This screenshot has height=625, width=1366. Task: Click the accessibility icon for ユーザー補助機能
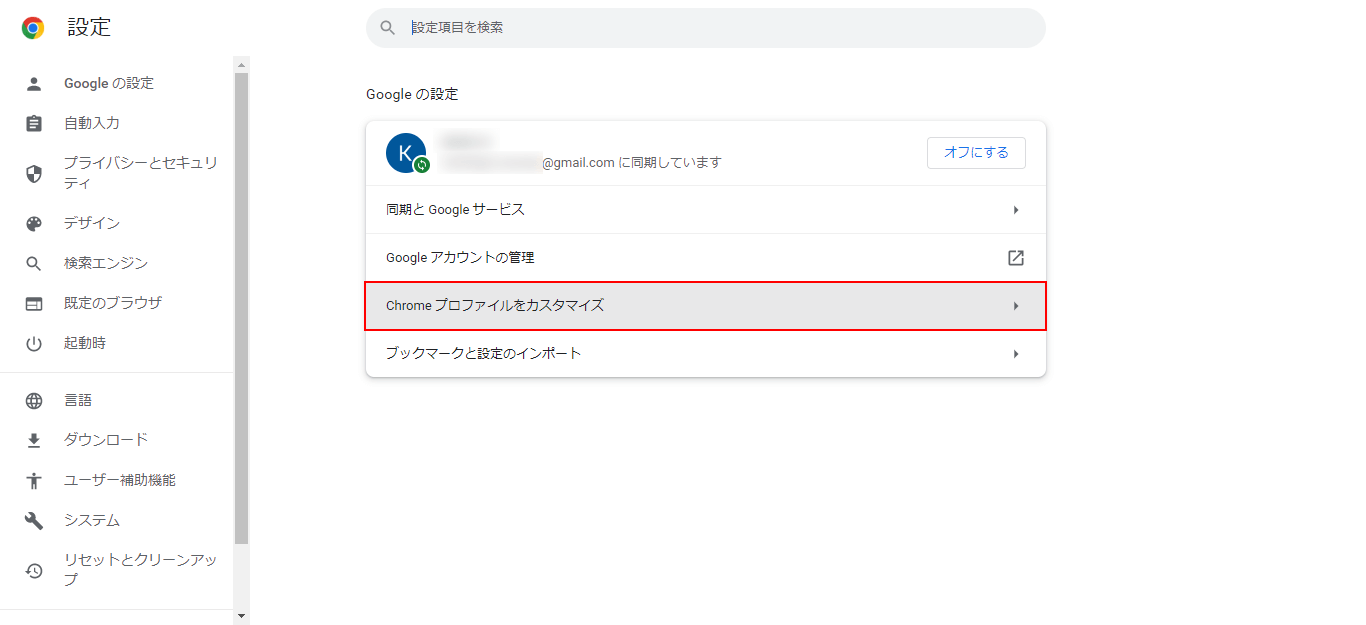pos(34,481)
